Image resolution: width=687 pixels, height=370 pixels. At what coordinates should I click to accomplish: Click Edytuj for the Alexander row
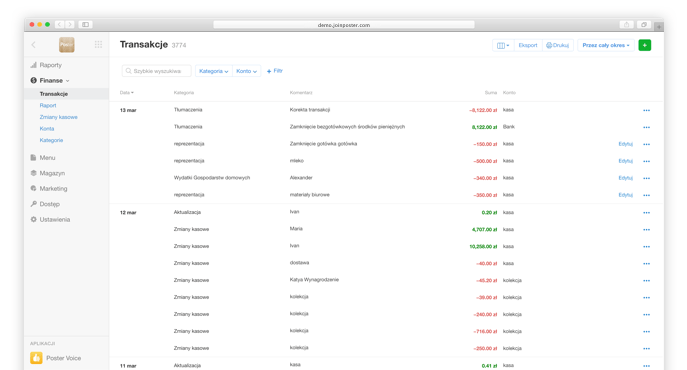click(625, 178)
